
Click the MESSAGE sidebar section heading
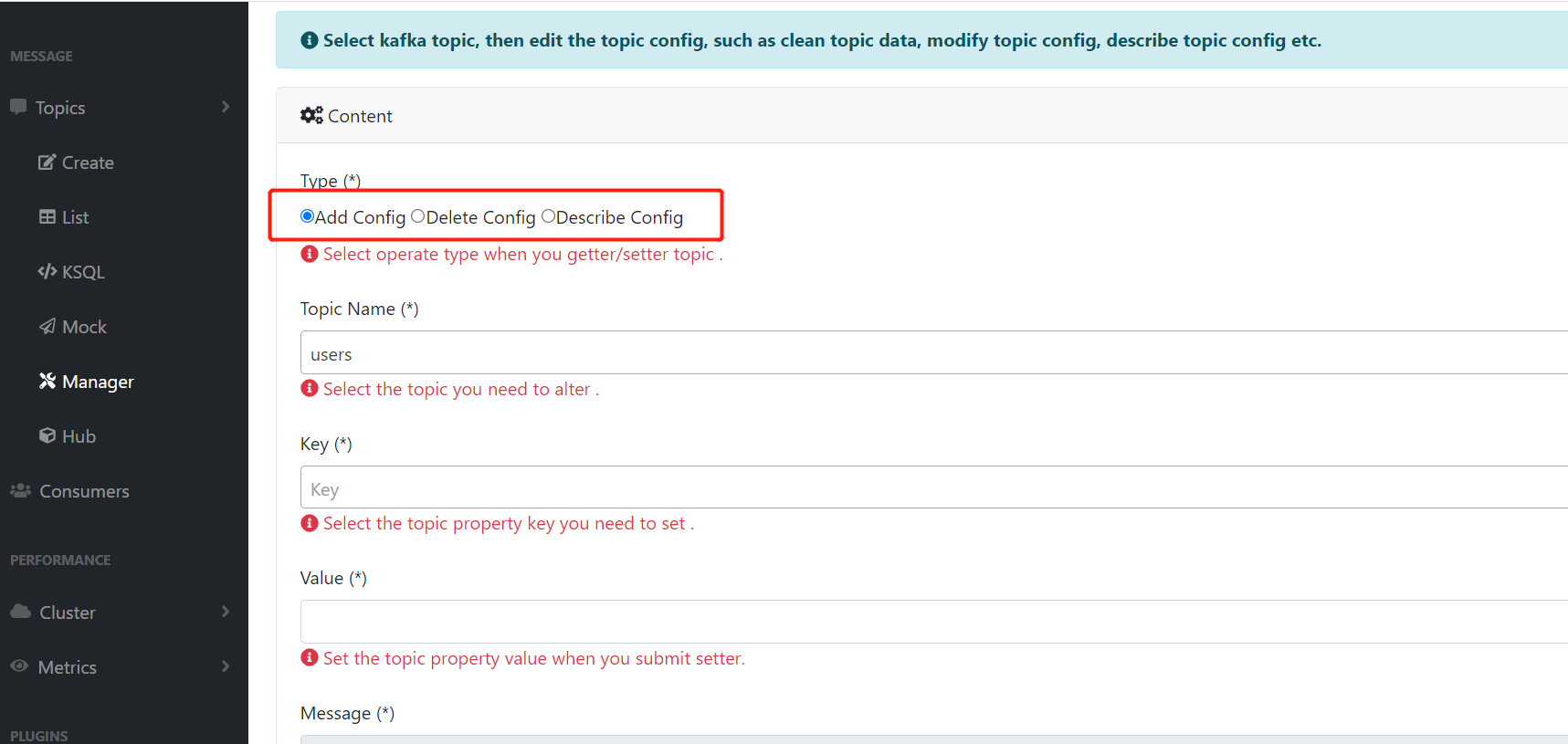coord(41,56)
